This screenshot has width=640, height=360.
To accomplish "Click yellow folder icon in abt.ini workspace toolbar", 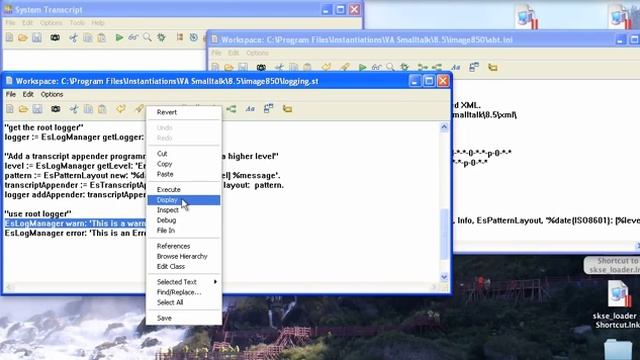I will point(493,67).
